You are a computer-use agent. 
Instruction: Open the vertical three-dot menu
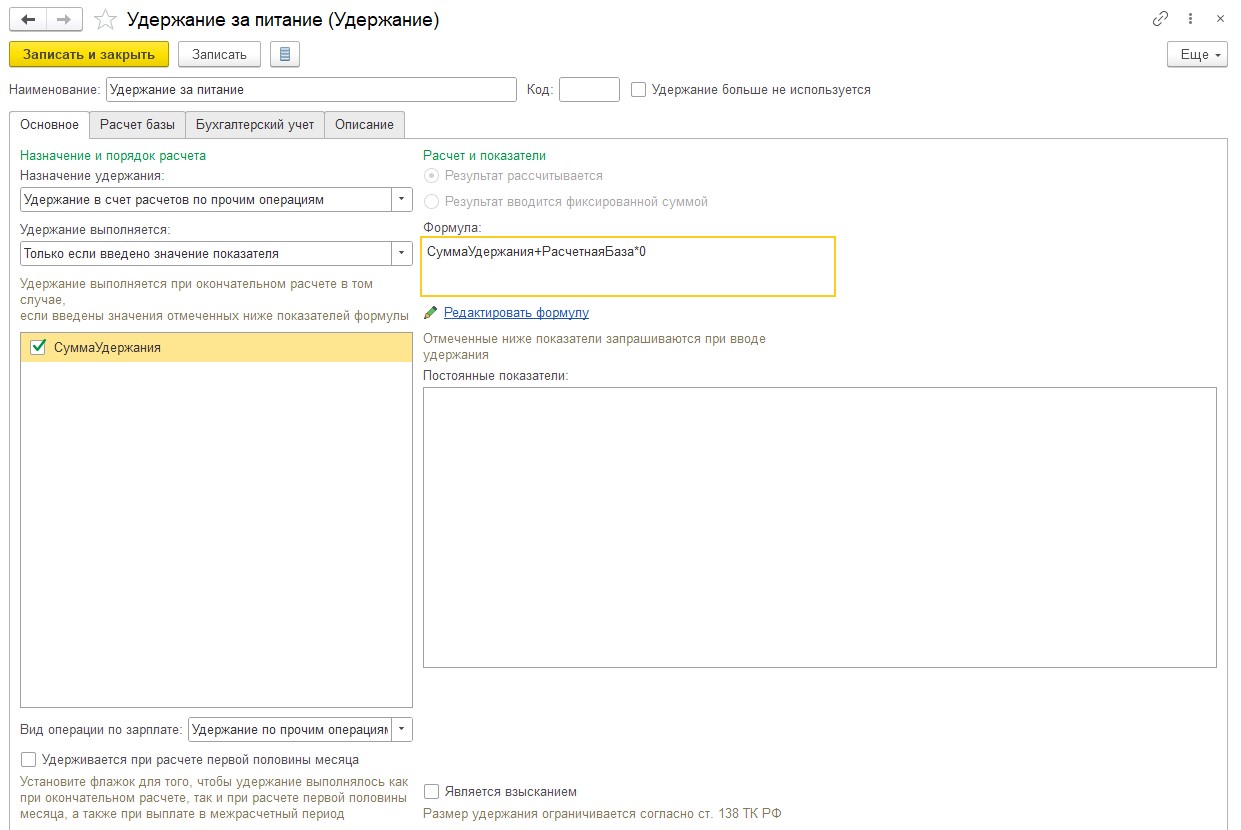click(1190, 19)
